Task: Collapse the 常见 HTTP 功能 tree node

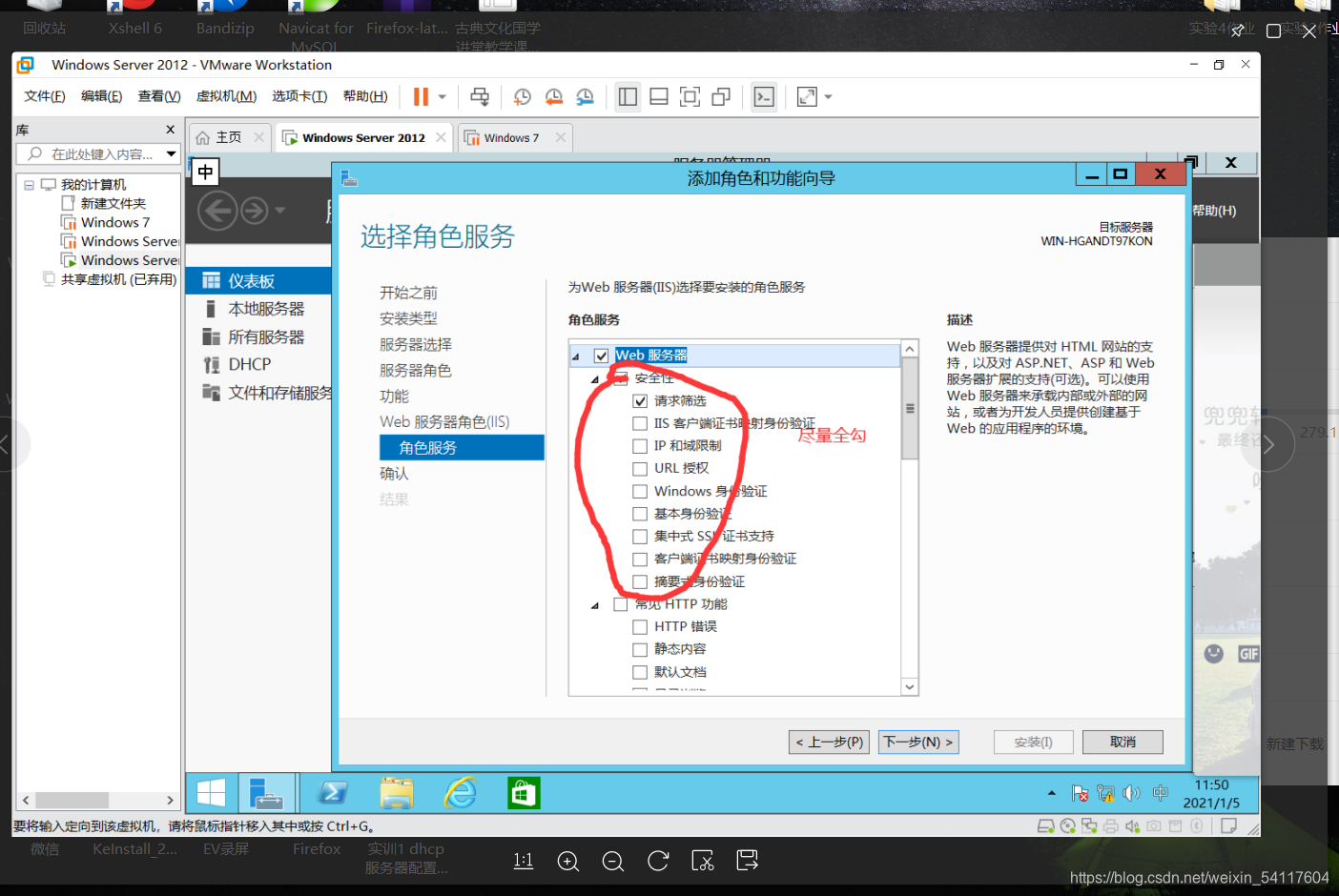Action: tap(595, 605)
